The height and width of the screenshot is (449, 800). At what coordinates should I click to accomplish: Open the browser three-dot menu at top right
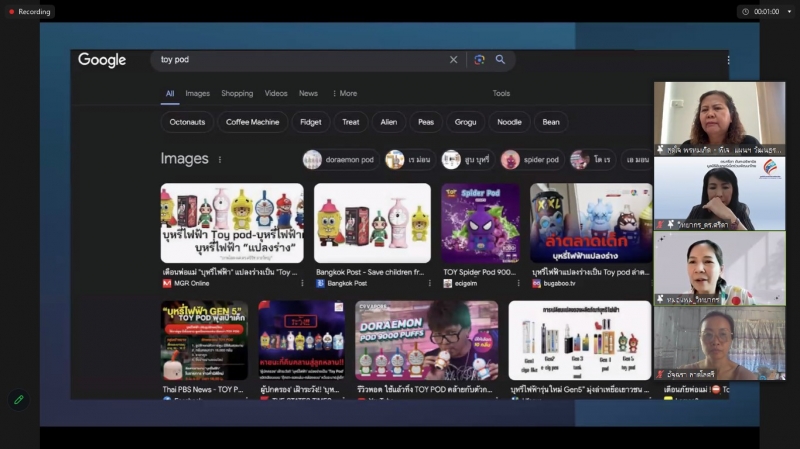point(728,60)
